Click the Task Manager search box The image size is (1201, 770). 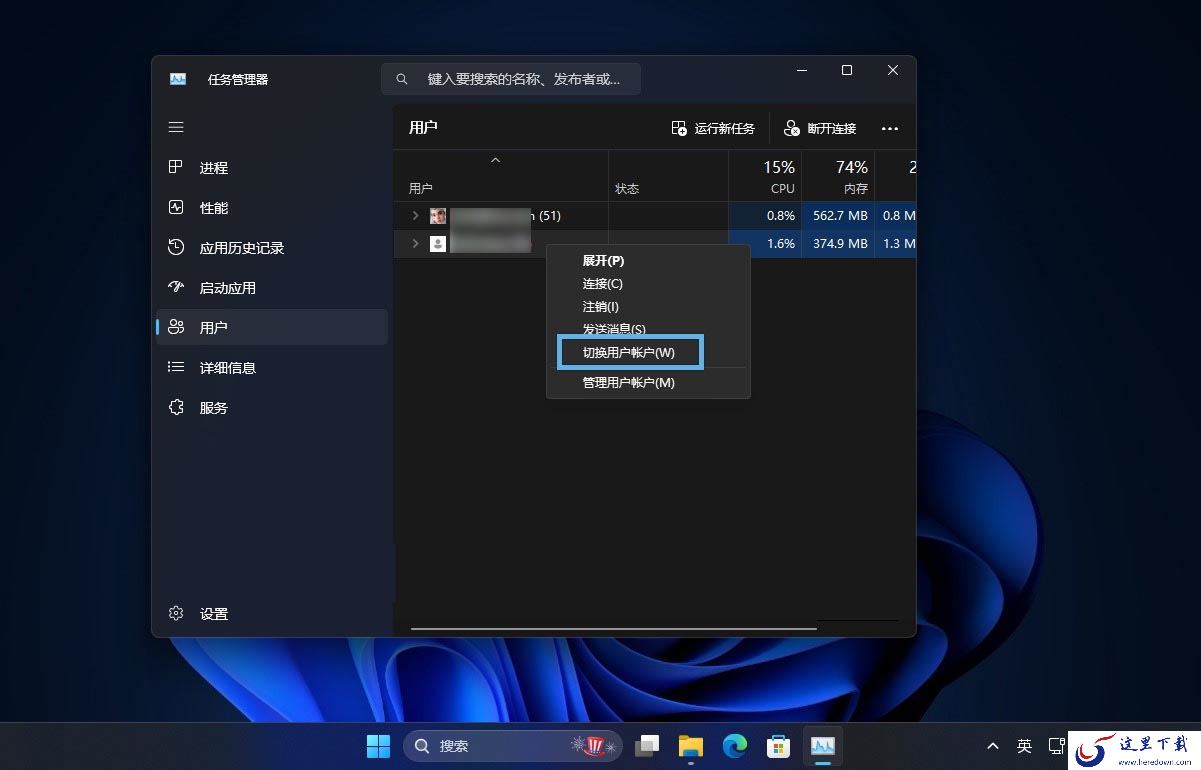(511, 79)
